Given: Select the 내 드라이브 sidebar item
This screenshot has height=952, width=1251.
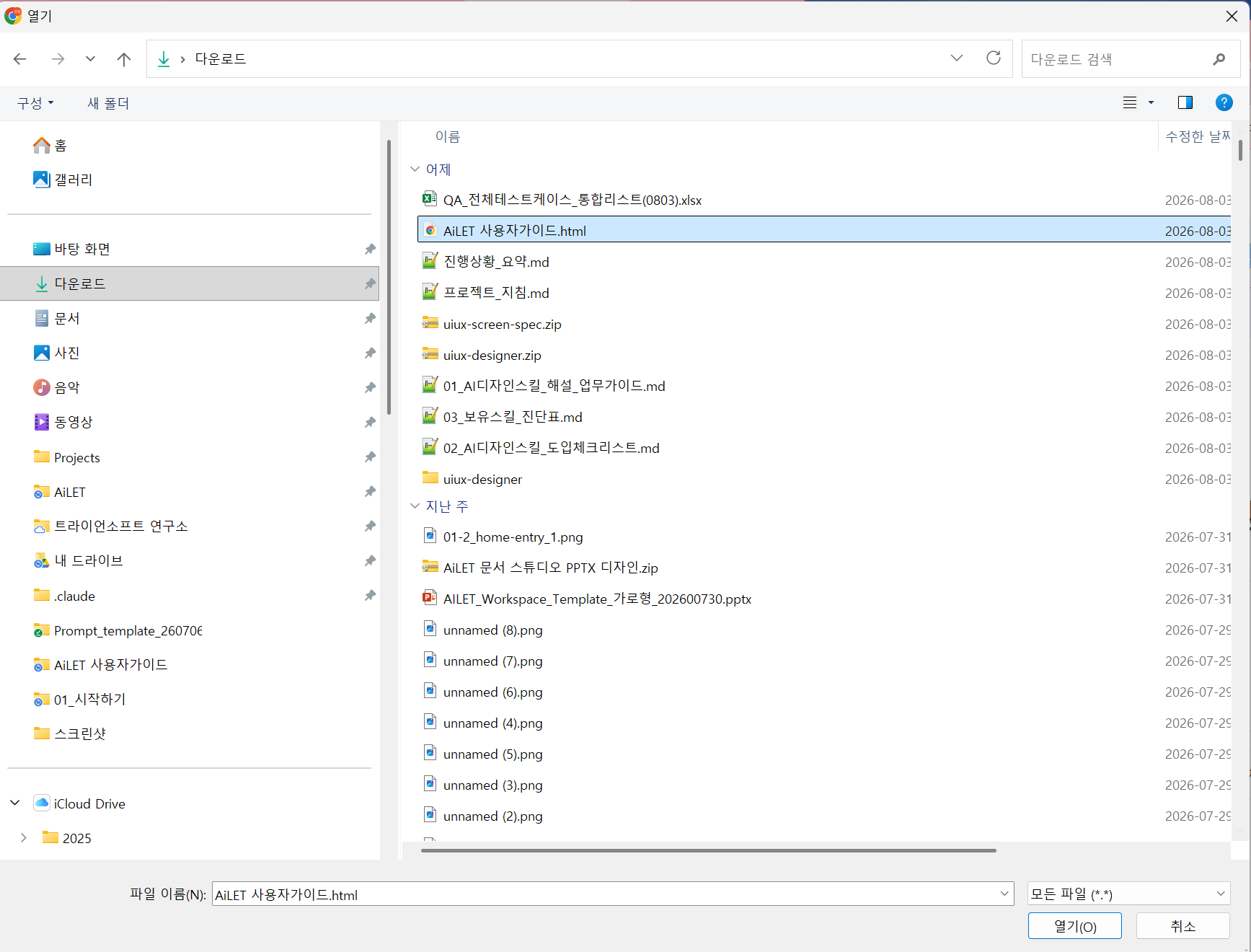Looking at the screenshot, I should point(78,560).
